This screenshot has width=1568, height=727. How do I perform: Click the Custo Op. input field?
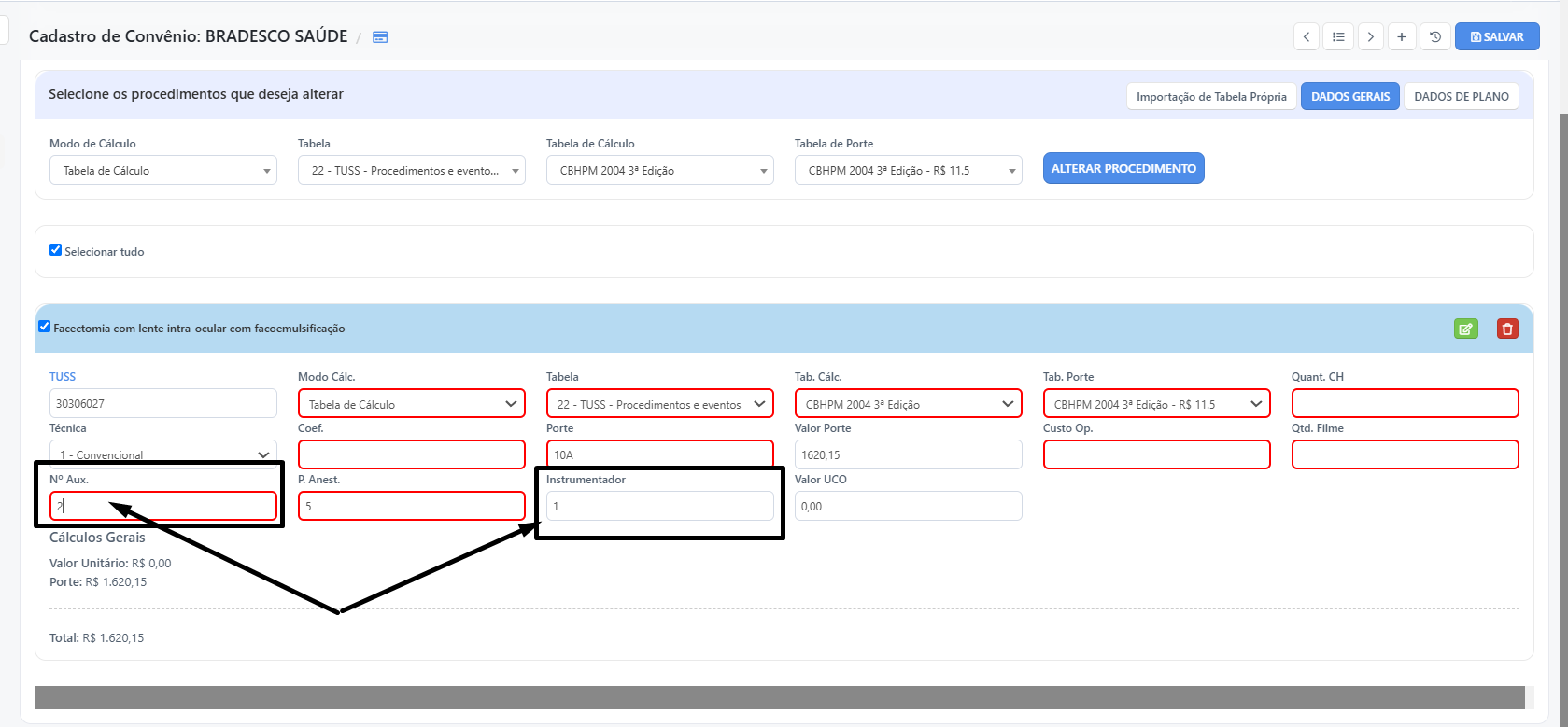1157,454
